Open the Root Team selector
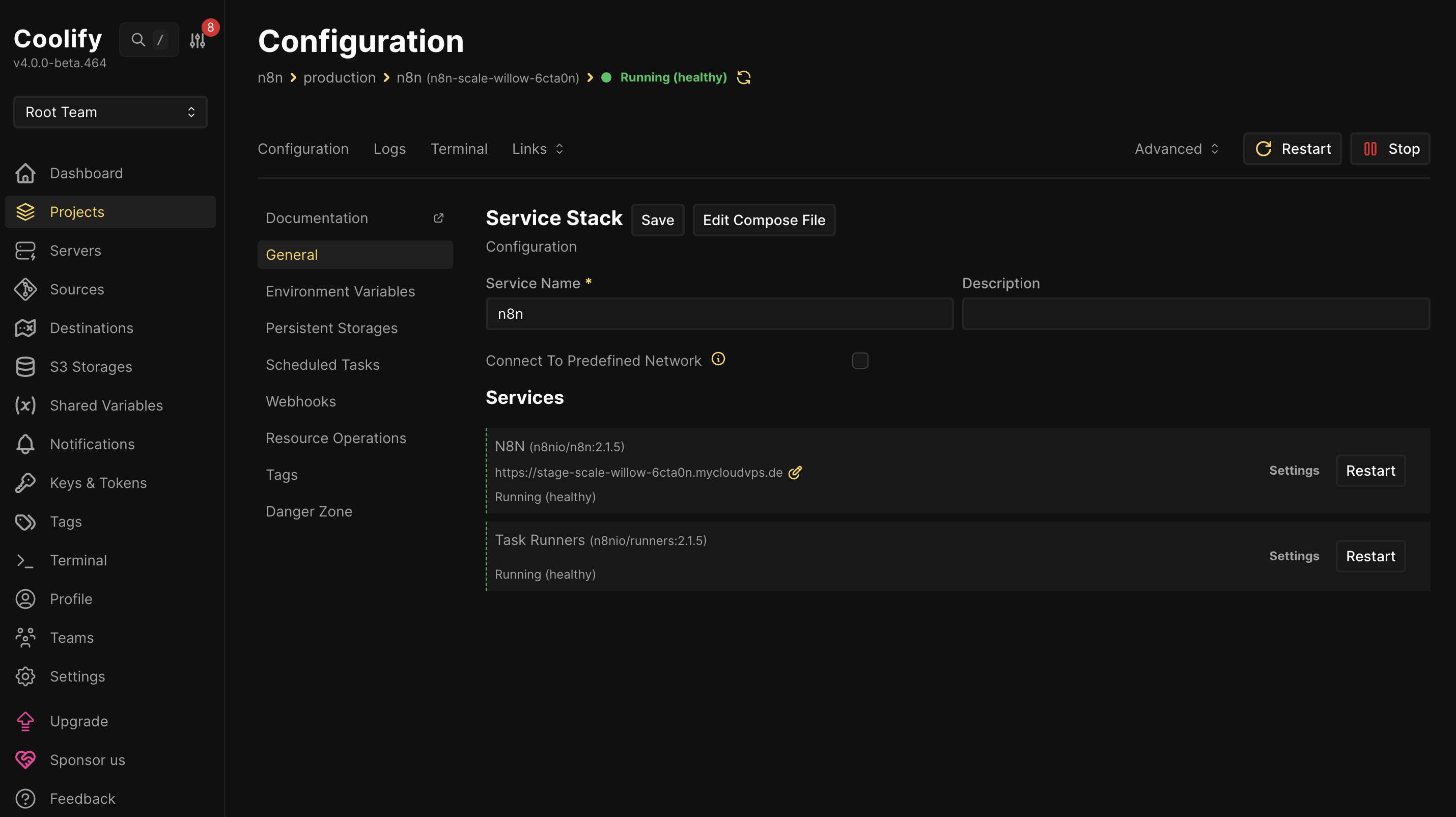Image resolution: width=1456 pixels, height=817 pixels. coord(109,112)
